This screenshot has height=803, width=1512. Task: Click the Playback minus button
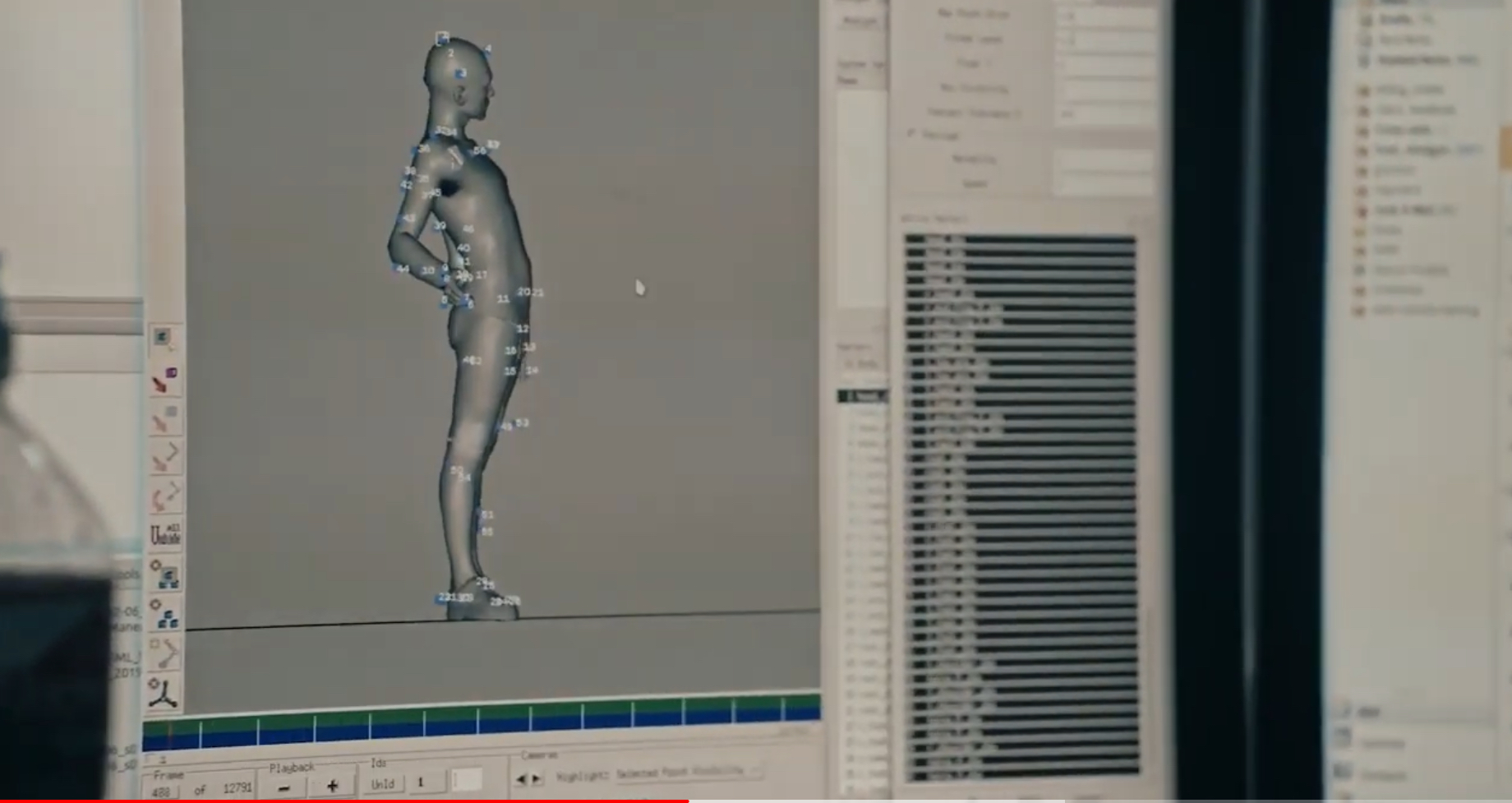coord(284,788)
